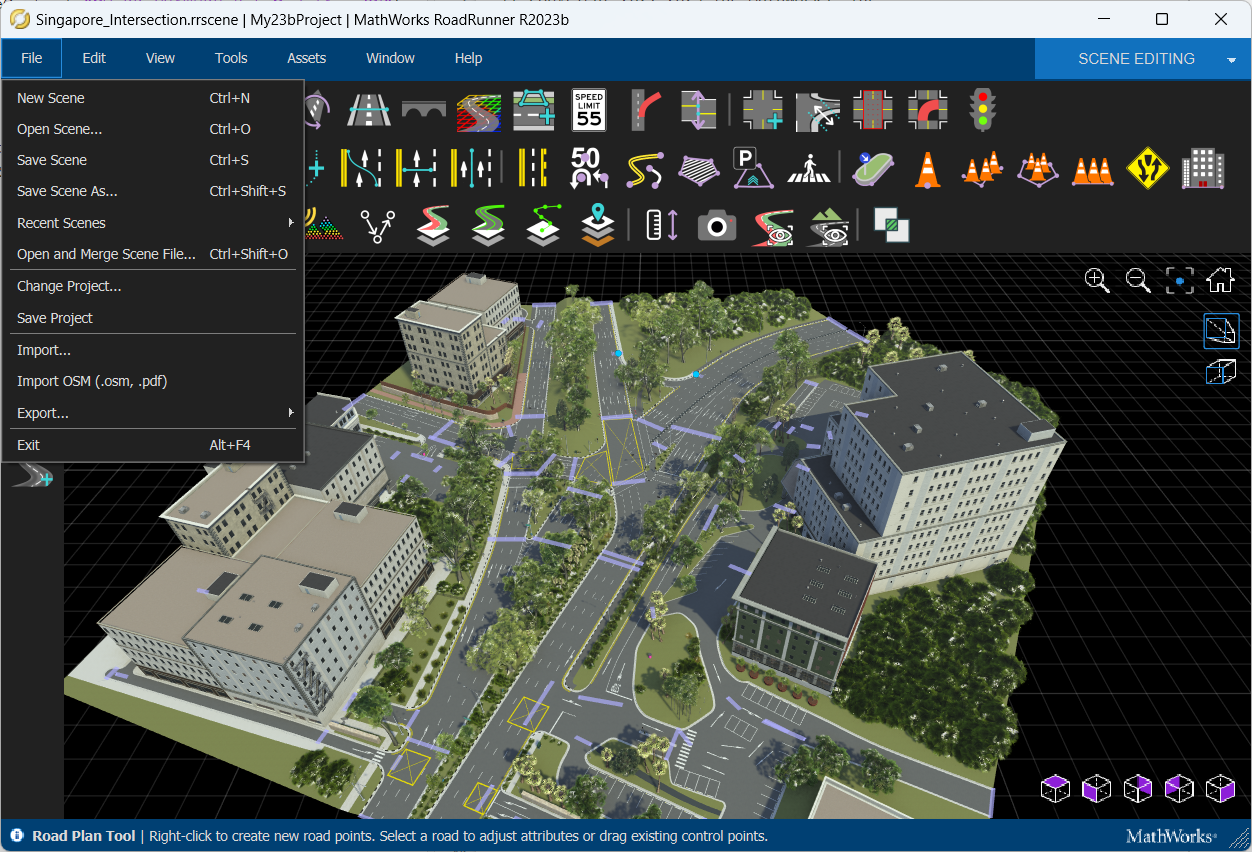Choose Import OSM (.osm, .pdf) option
The height and width of the screenshot is (852, 1252).
point(91,381)
